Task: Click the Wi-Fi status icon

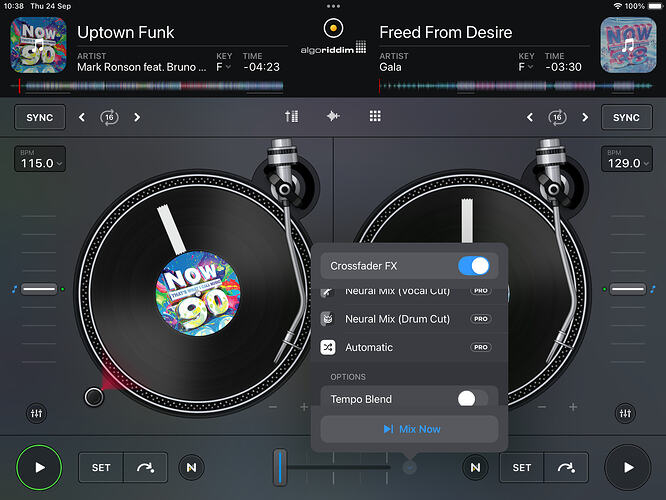Action: coord(618,6)
